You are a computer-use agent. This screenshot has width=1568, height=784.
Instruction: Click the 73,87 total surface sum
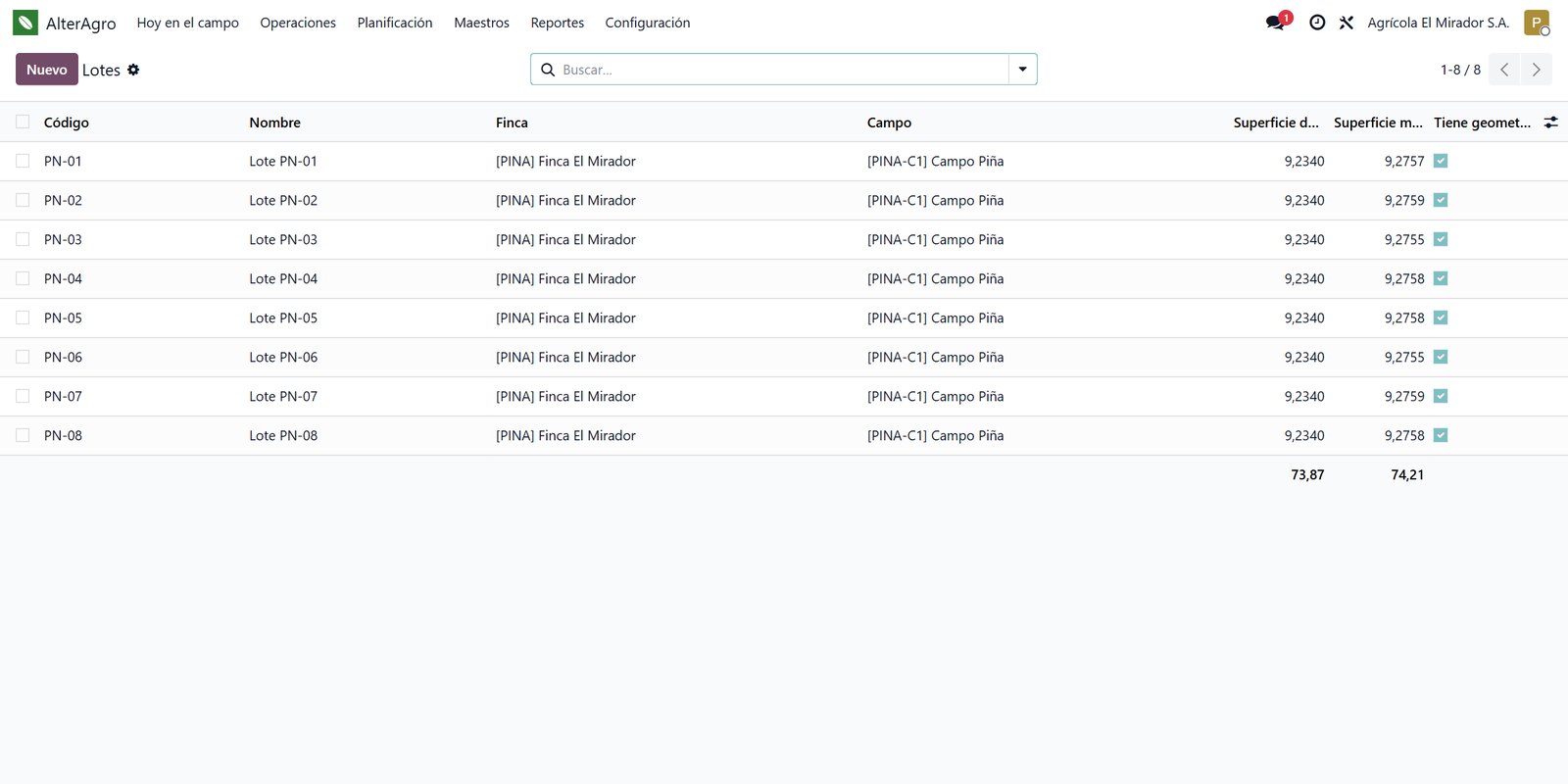pos(1307,474)
